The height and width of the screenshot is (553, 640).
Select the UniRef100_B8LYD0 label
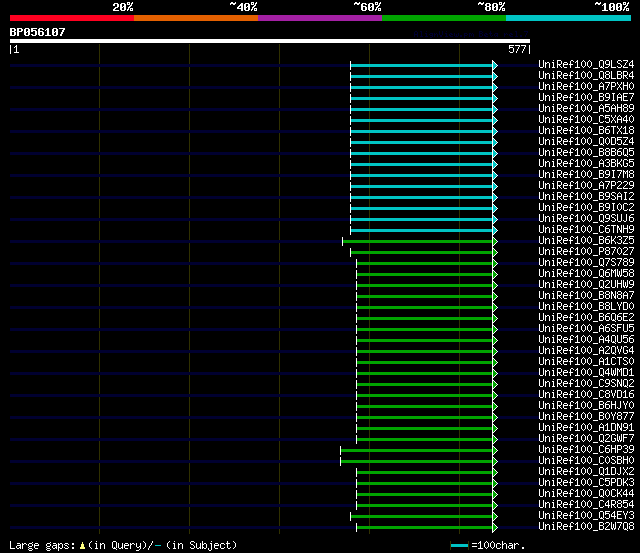tap(586, 307)
